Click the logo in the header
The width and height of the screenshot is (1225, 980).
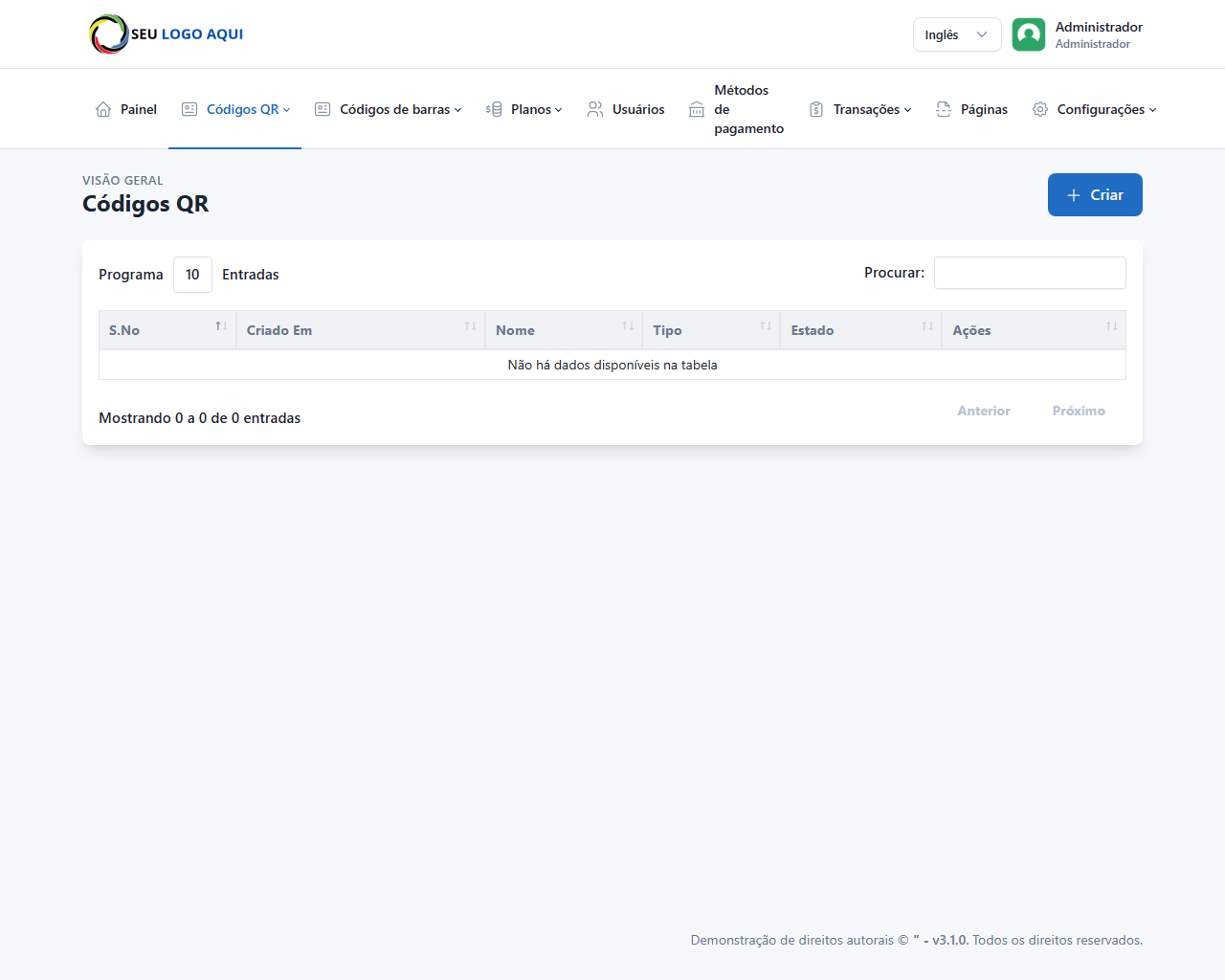tap(167, 34)
